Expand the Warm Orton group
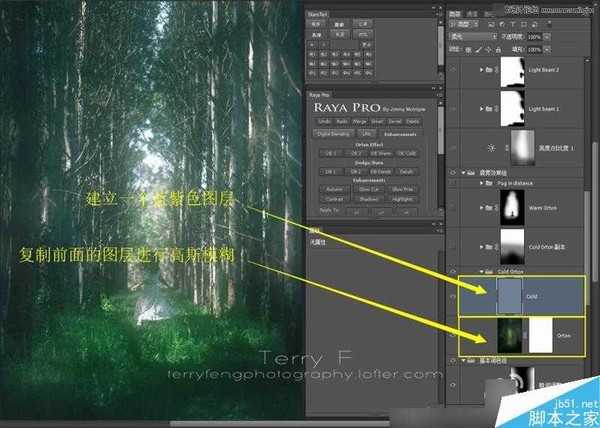 [481, 208]
